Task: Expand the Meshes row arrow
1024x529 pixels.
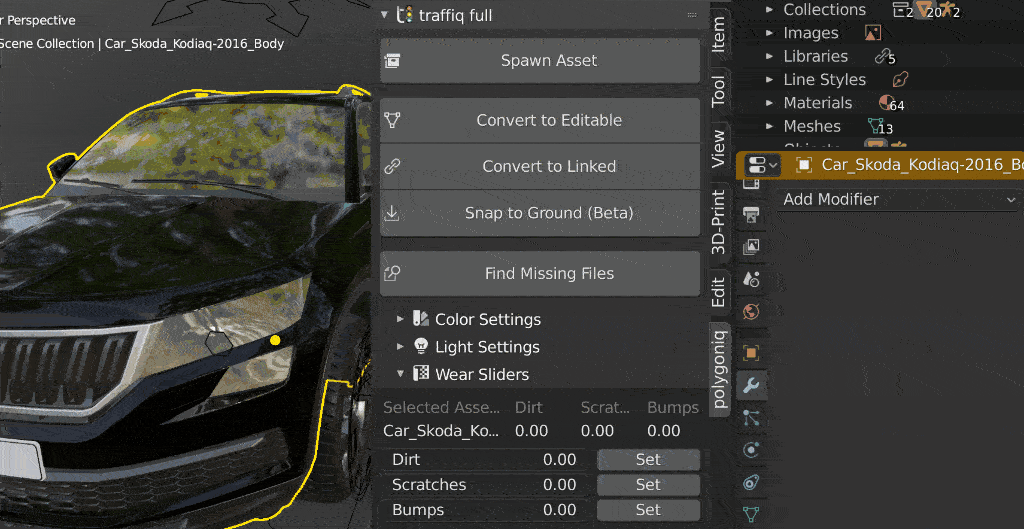Action: [769, 126]
